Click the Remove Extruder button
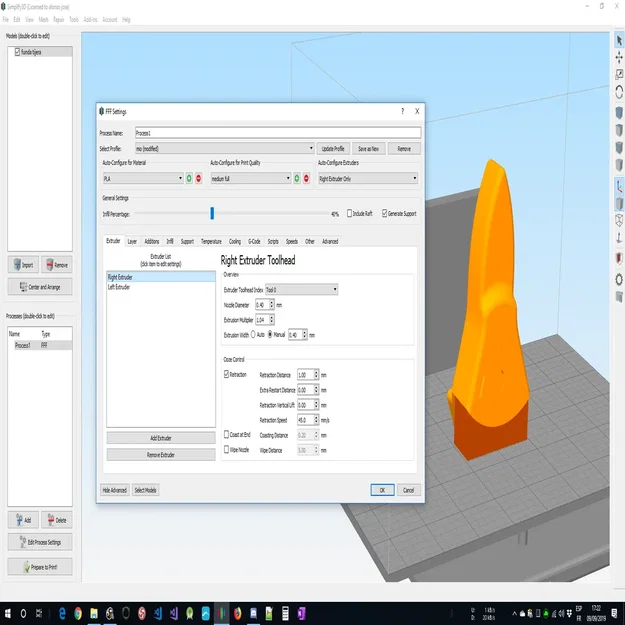This screenshot has width=625, height=625. click(161, 455)
